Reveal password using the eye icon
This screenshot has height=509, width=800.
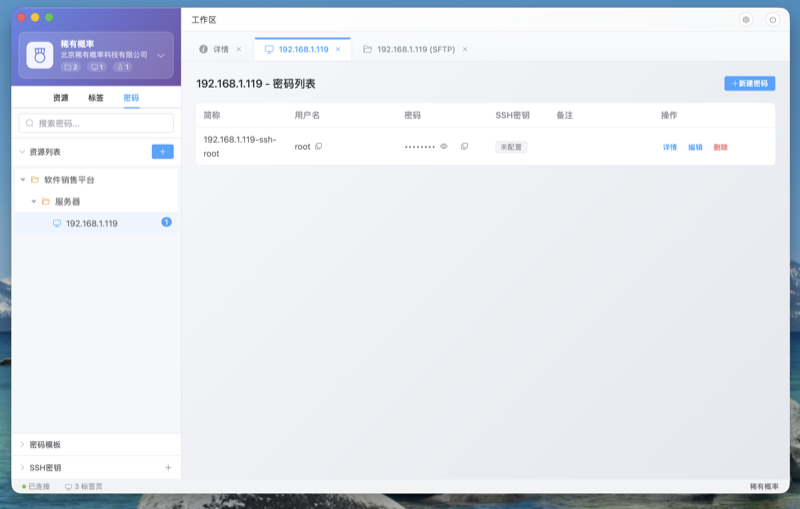444,147
